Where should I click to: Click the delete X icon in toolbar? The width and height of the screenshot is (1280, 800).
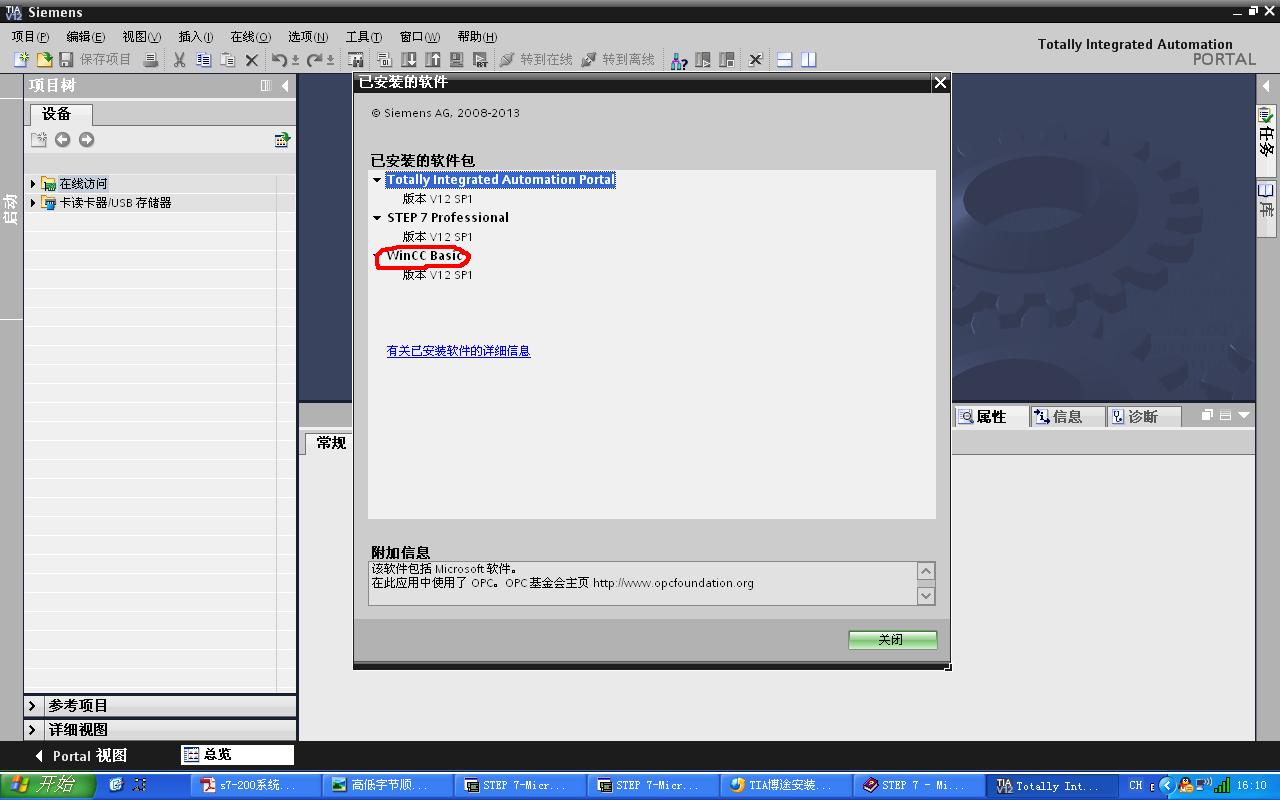(x=252, y=60)
